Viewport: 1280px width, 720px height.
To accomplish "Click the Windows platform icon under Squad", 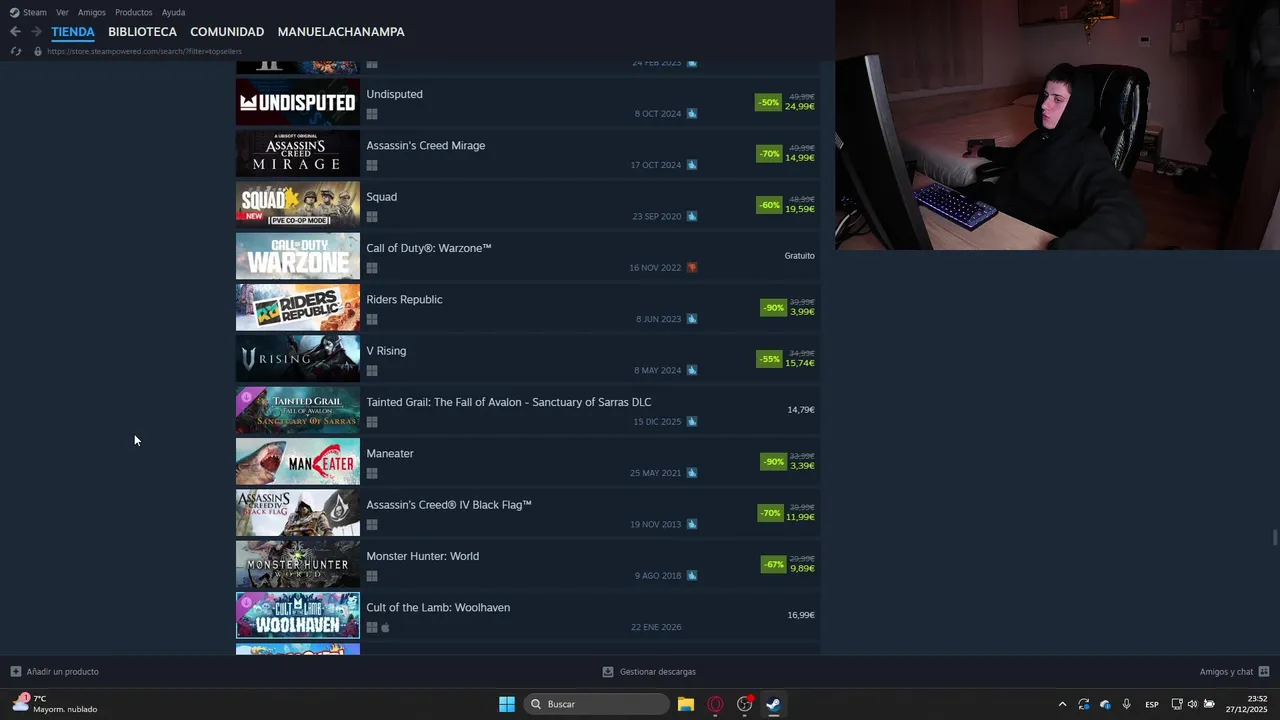I will click(x=372, y=217).
